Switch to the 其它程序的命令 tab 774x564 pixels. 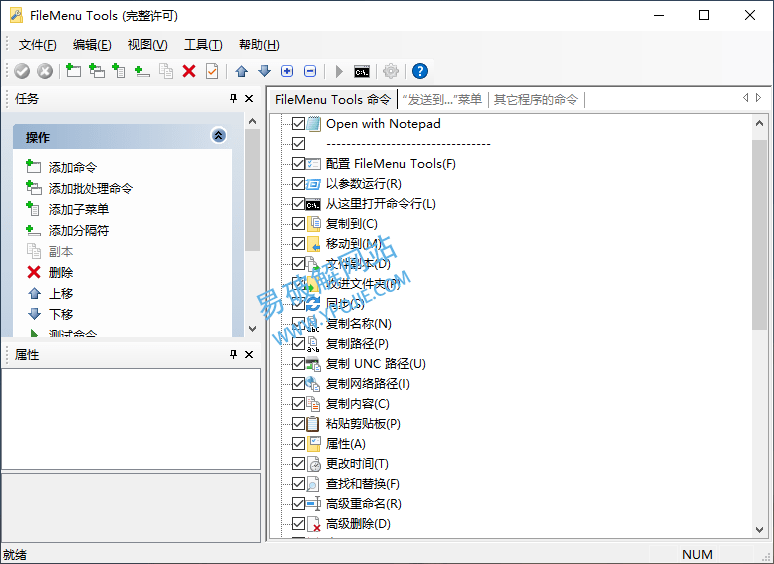(x=536, y=100)
